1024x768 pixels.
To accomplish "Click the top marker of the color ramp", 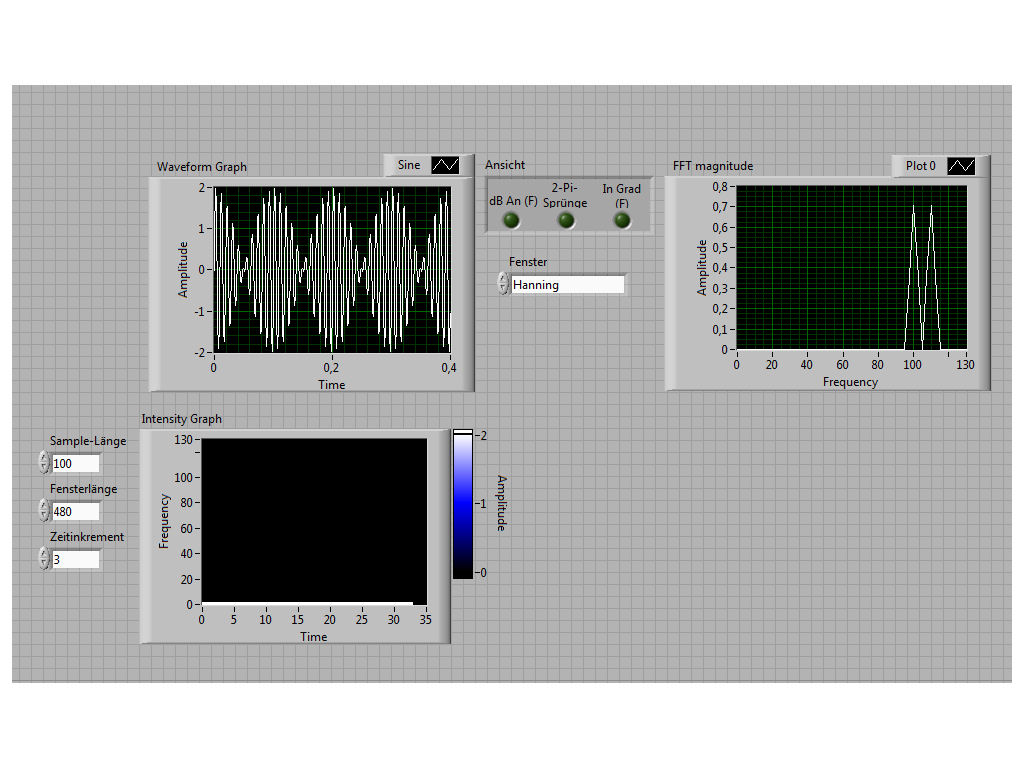I will click(463, 432).
